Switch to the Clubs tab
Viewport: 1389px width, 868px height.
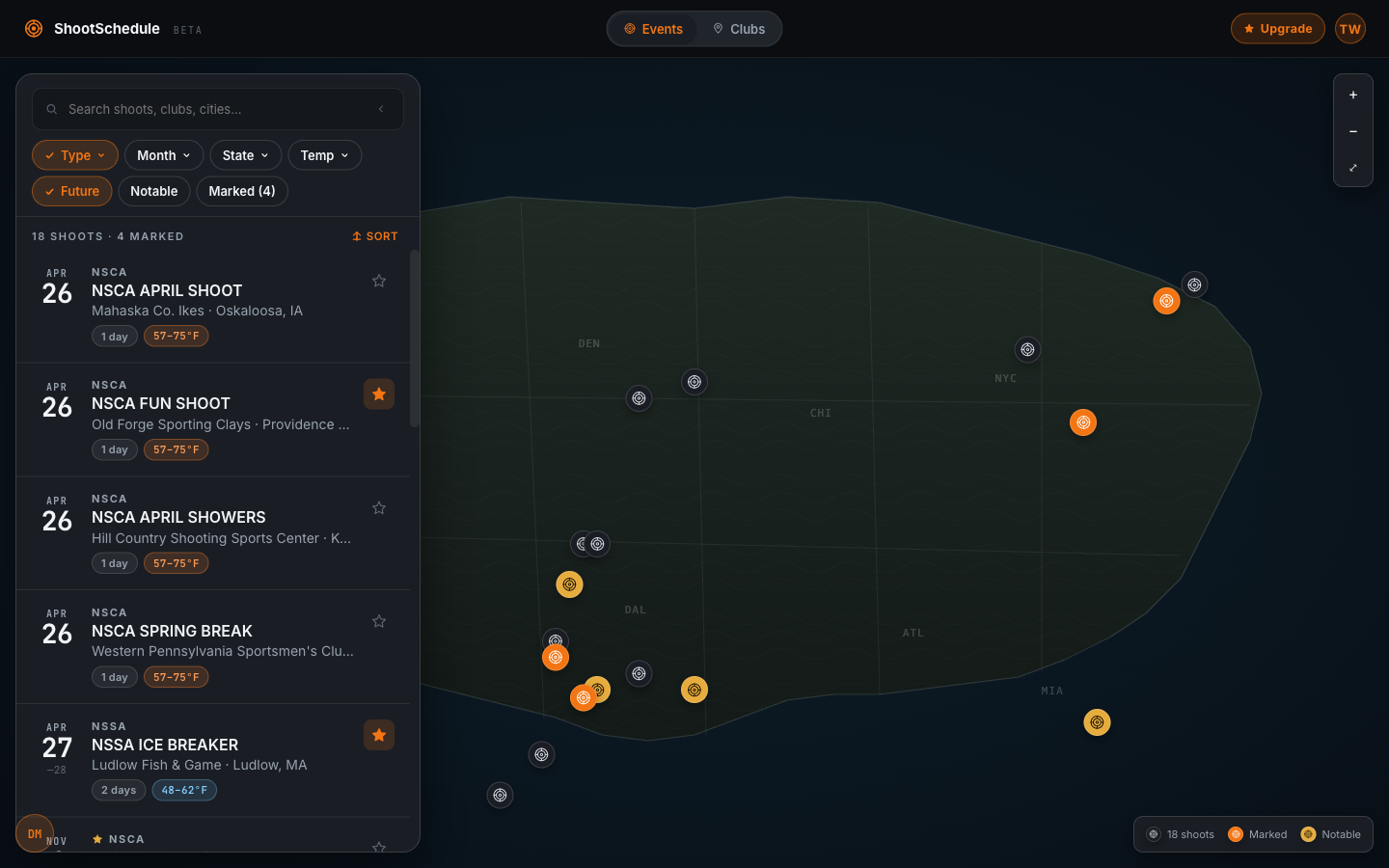point(740,29)
